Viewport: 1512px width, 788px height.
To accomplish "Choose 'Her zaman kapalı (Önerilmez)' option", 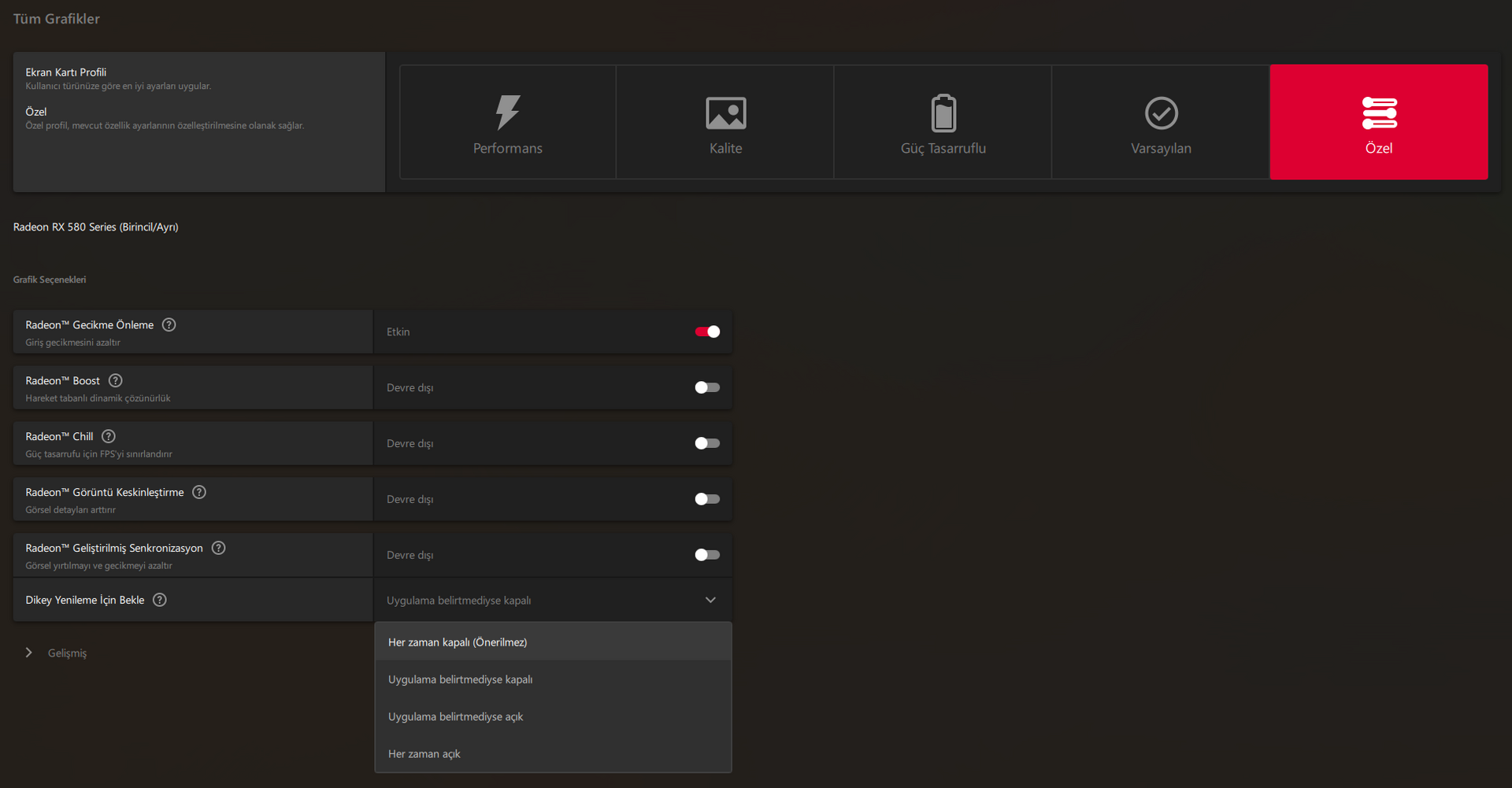I will click(553, 642).
